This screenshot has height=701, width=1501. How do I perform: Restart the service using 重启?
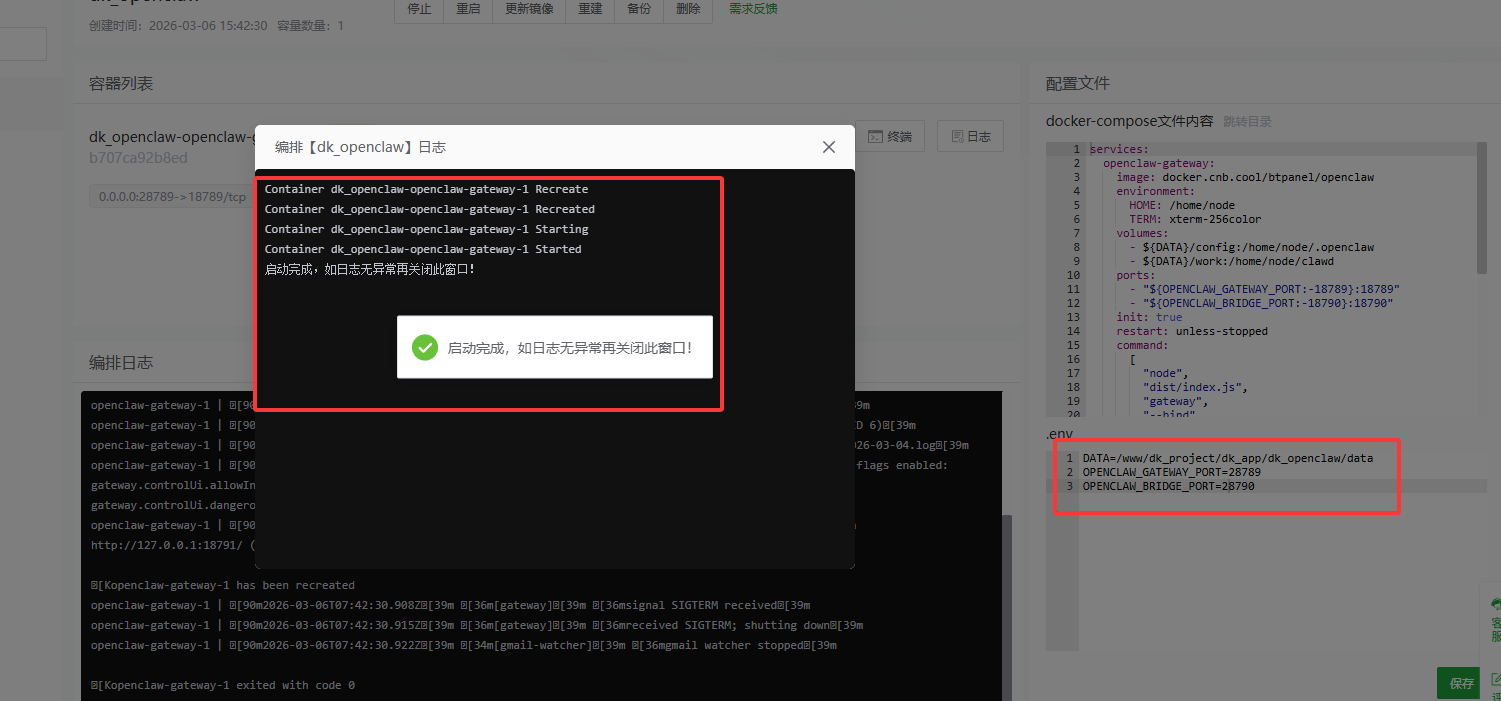(x=467, y=9)
